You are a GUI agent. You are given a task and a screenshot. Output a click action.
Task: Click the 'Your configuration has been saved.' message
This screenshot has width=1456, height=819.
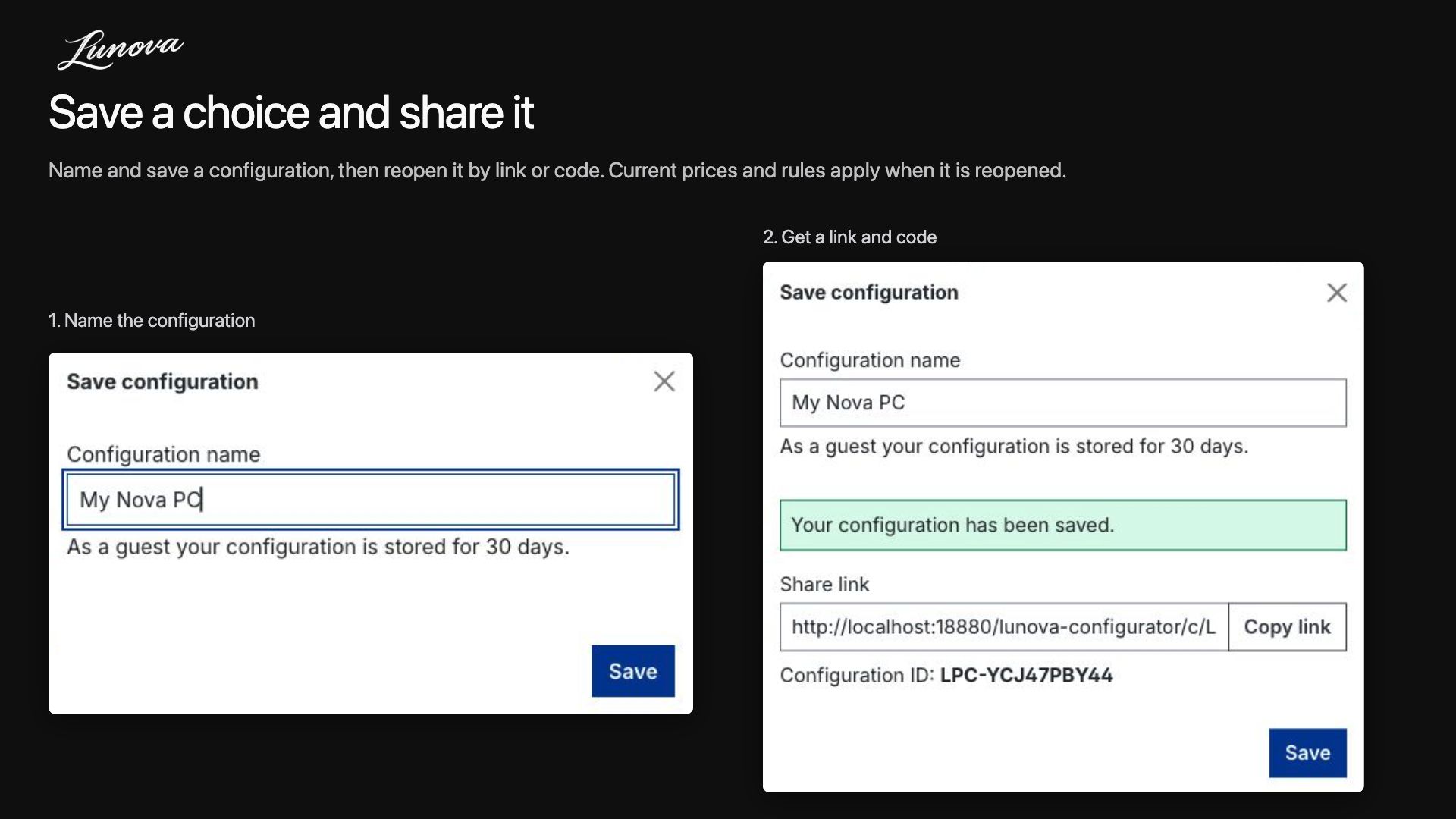tap(1063, 525)
